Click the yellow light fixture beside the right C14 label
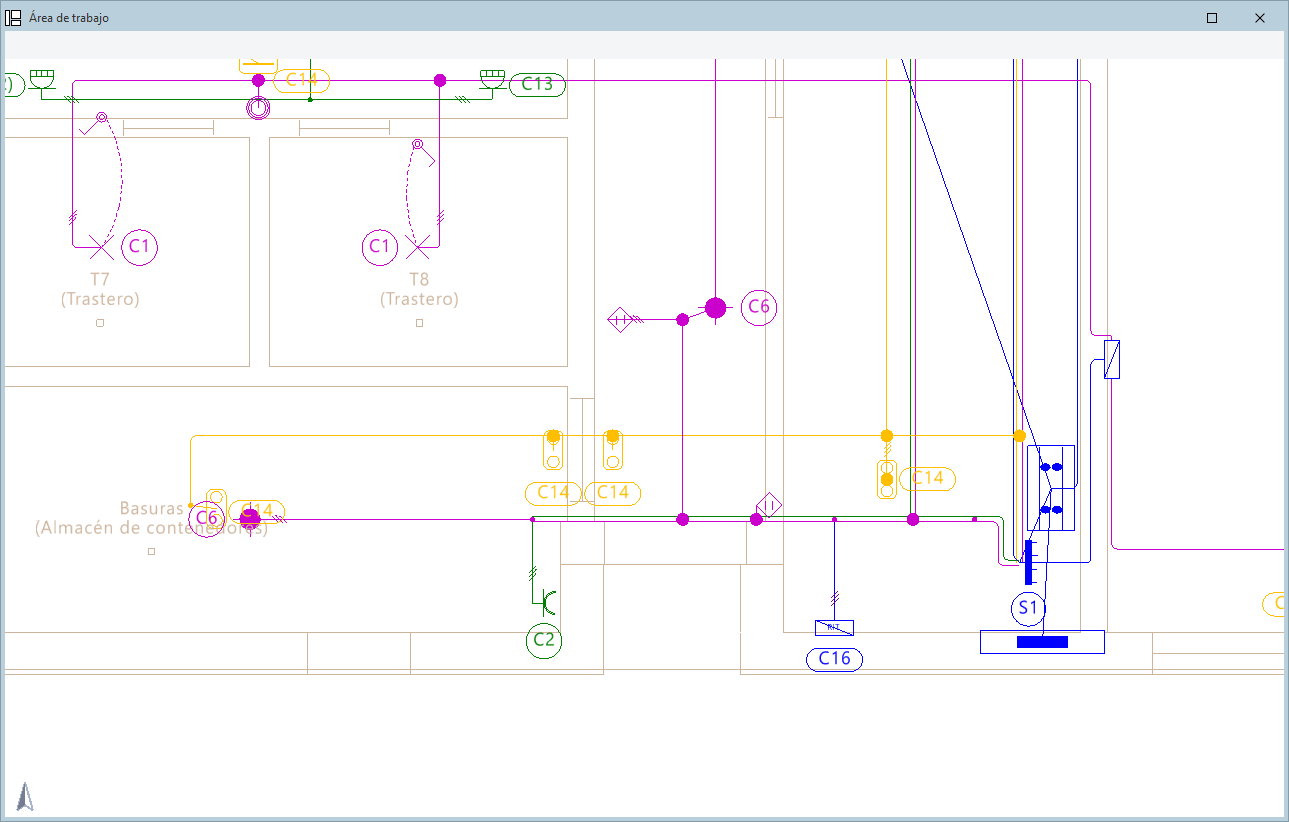1289x822 pixels. click(886, 479)
